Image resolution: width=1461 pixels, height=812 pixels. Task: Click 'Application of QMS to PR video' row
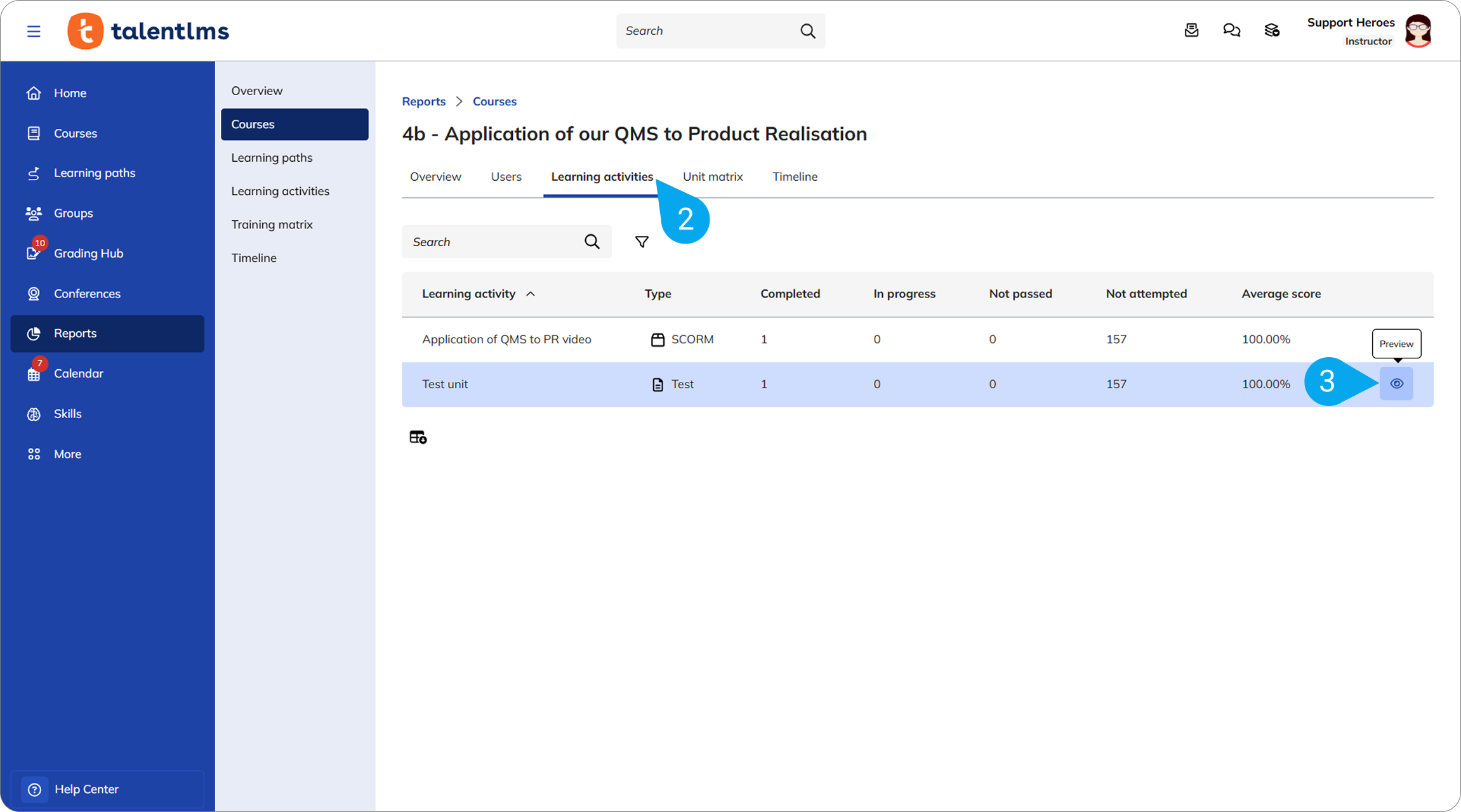pyautogui.click(x=918, y=339)
